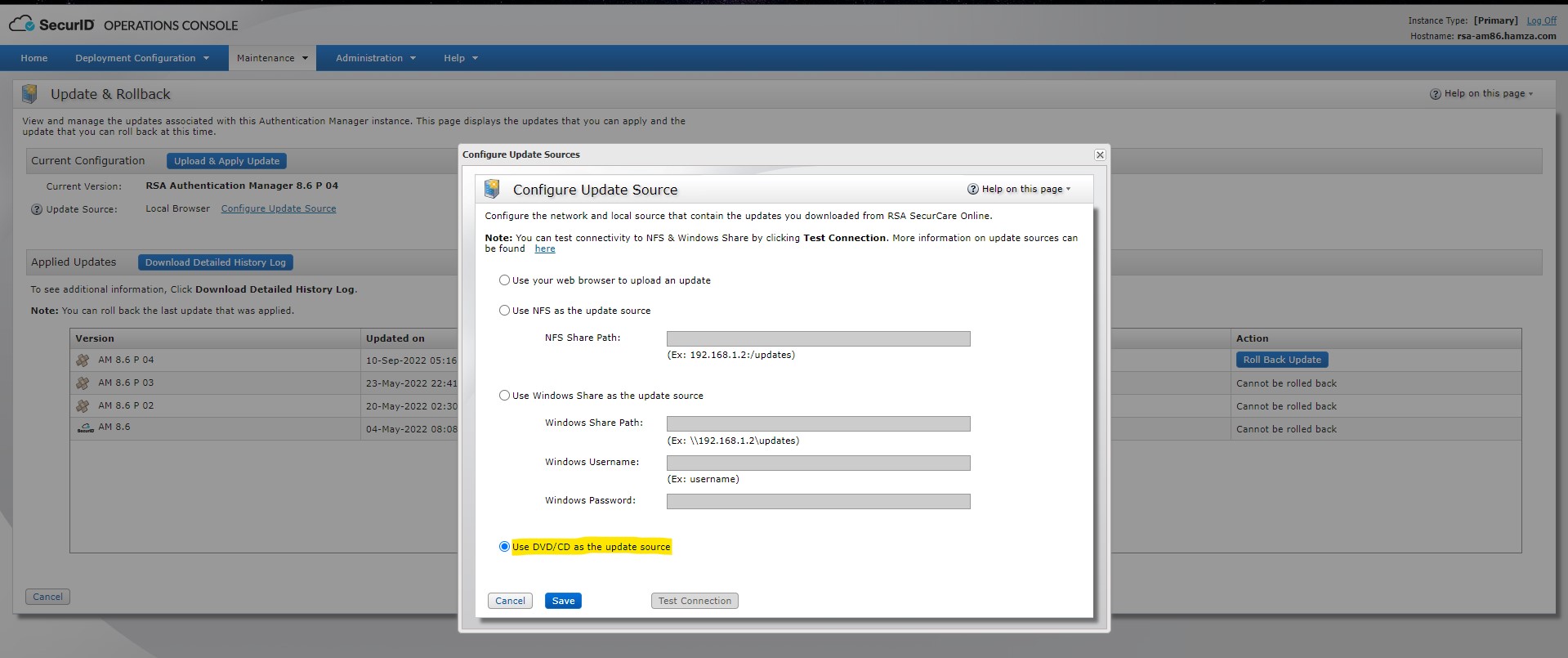
Task: Select 'Use your web browser to upload an update'
Action: [x=504, y=280]
